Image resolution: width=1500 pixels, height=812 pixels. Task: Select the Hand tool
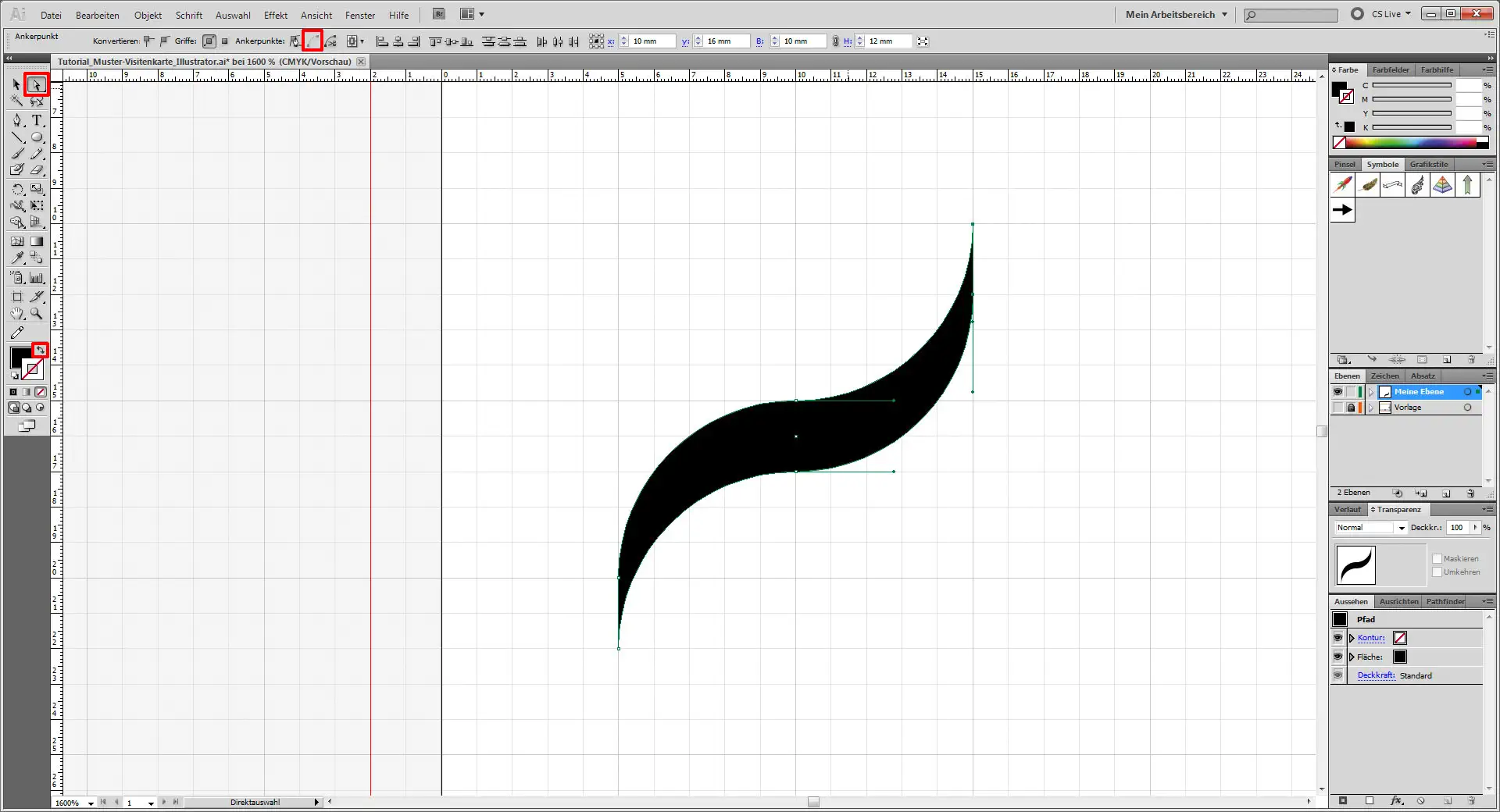click(17, 314)
